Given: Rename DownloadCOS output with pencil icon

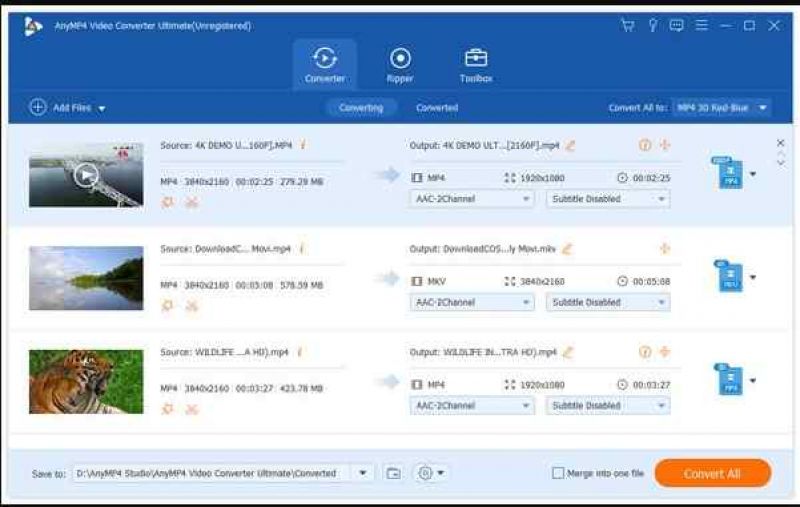Looking at the screenshot, I should pos(567,249).
